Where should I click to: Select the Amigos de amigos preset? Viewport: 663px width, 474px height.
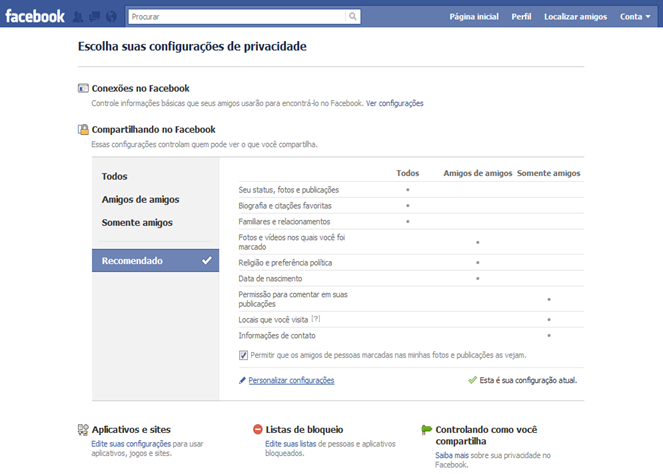[x=140, y=200]
